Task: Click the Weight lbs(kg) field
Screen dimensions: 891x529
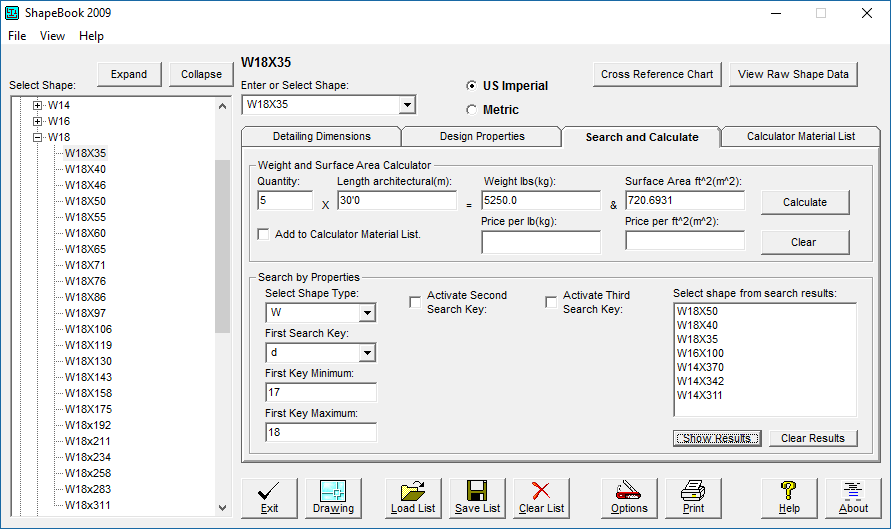Action: tap(541, 201)
